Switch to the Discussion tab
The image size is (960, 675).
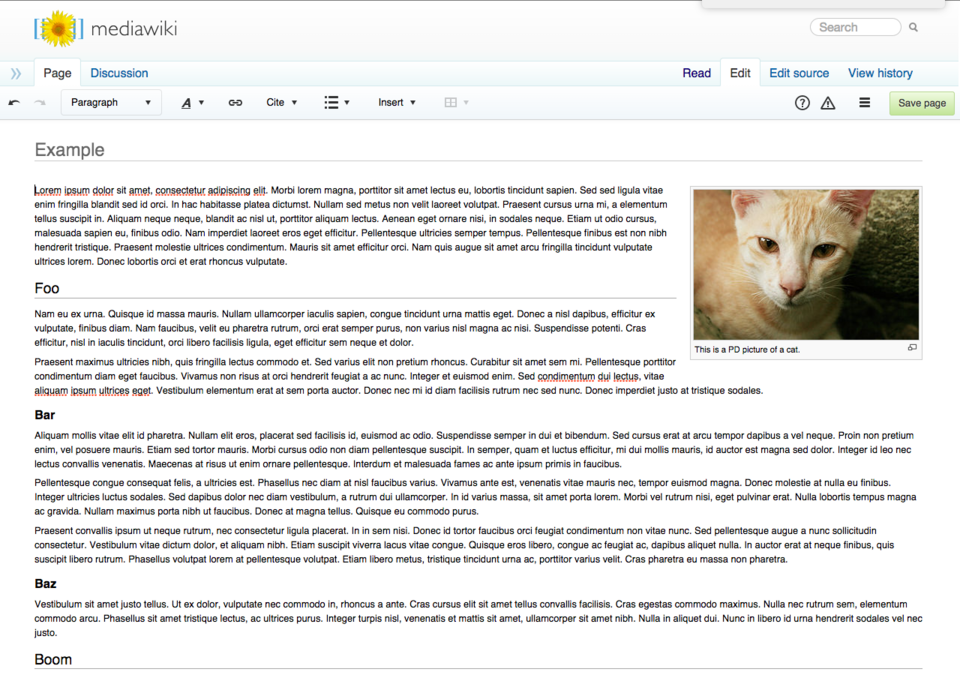pyautogui.click(x=119, y=73)
